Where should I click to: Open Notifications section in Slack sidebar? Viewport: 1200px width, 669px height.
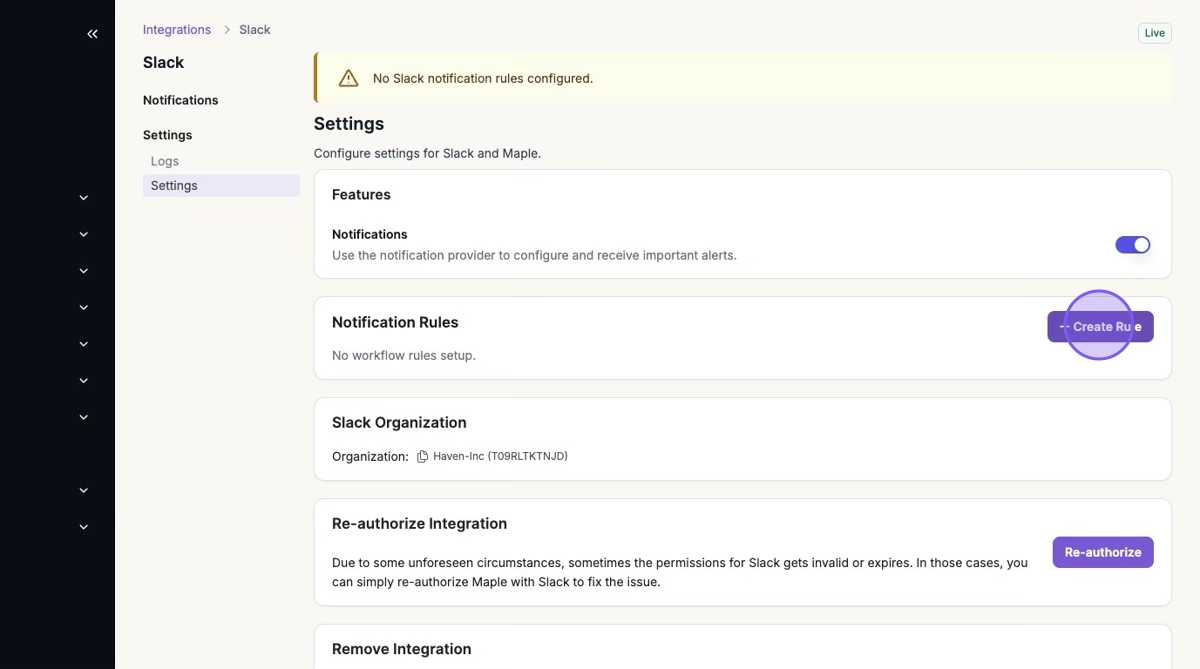coord(180,100)
